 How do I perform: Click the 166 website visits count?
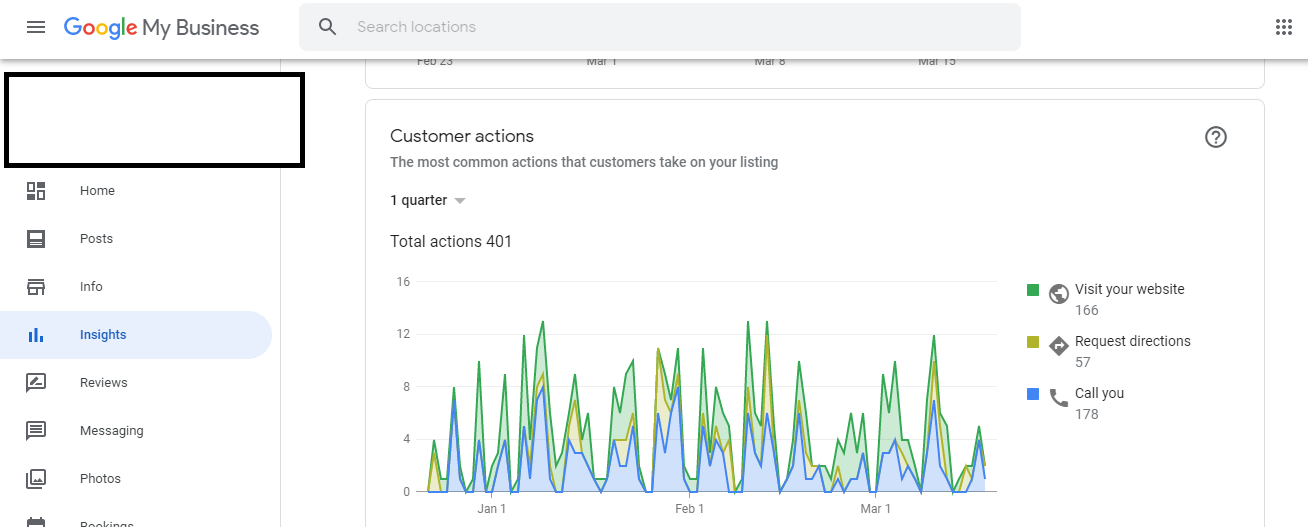[x=1087, y=310]
